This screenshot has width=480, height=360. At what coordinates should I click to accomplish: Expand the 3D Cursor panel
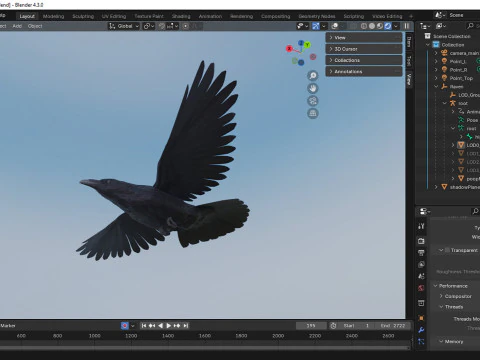(364, 49)
